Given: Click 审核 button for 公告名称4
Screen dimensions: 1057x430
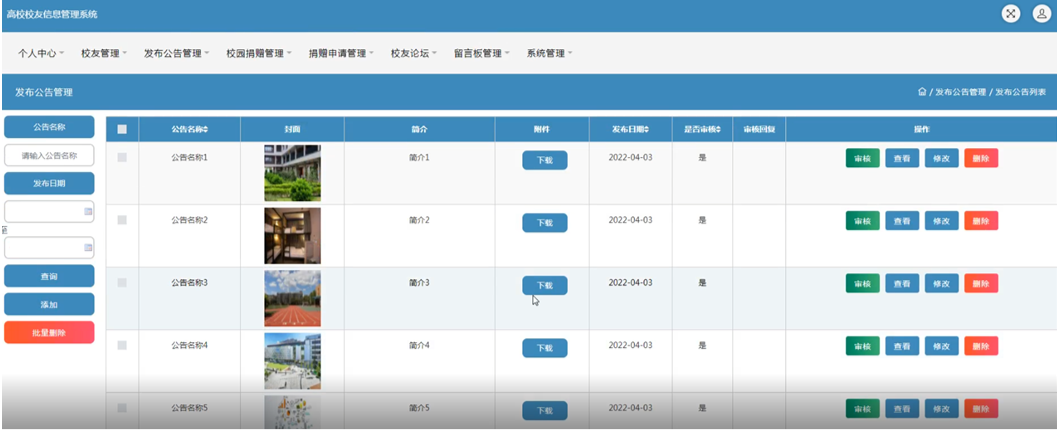Looking at the screenshot, I should pos(863,346).
